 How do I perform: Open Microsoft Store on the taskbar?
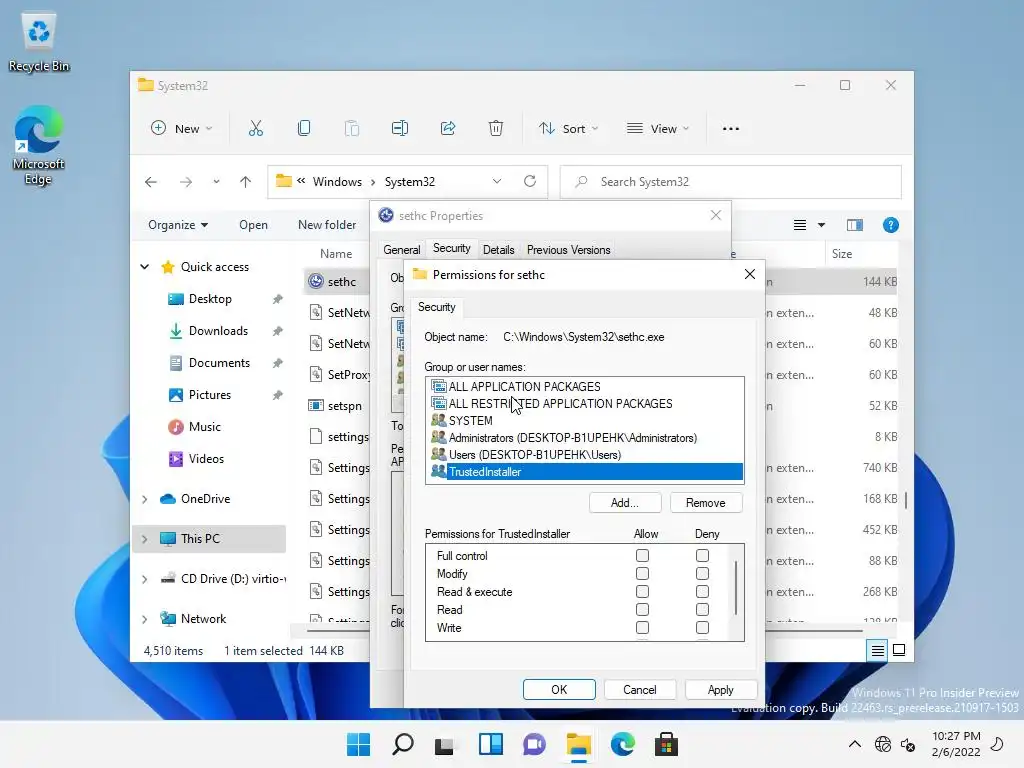[666, 744]
